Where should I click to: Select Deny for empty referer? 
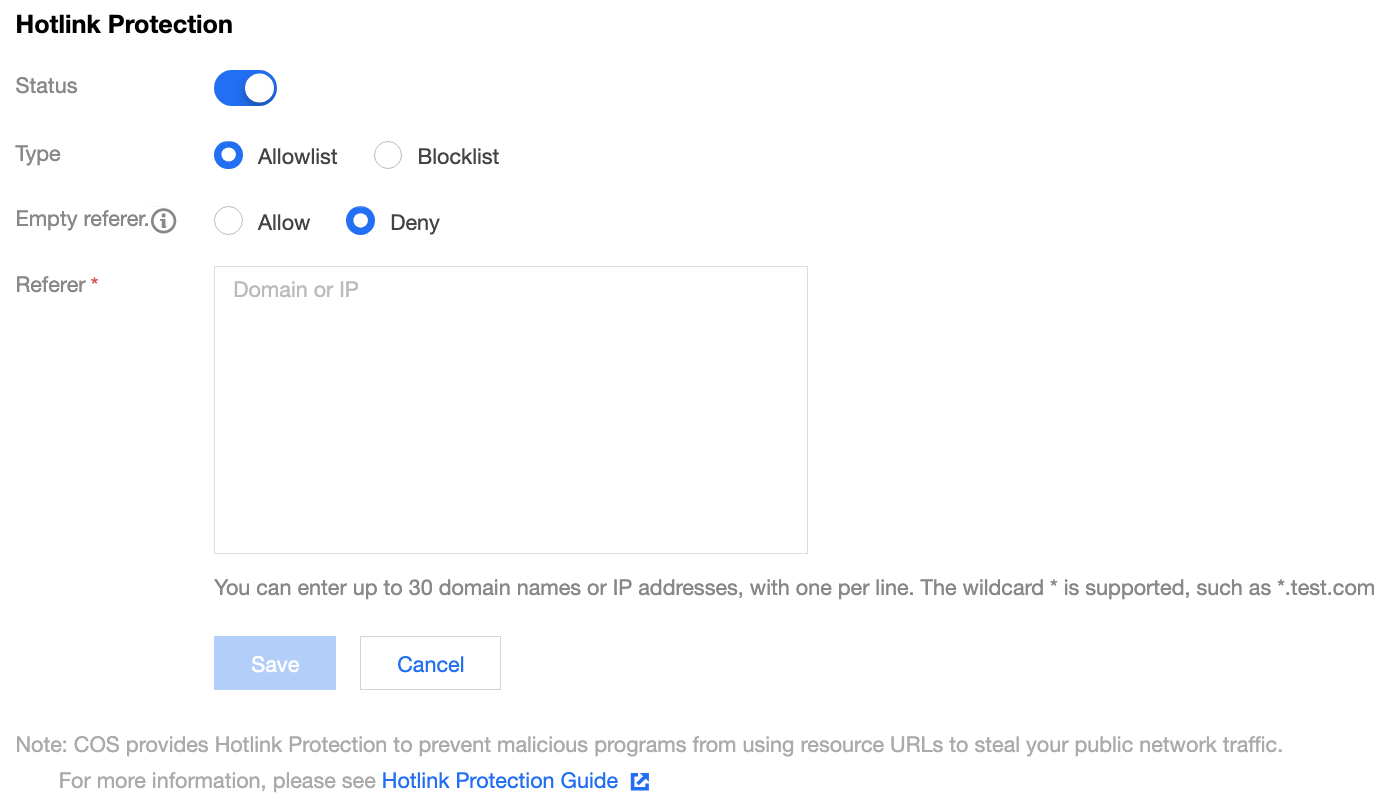point(393,222)
